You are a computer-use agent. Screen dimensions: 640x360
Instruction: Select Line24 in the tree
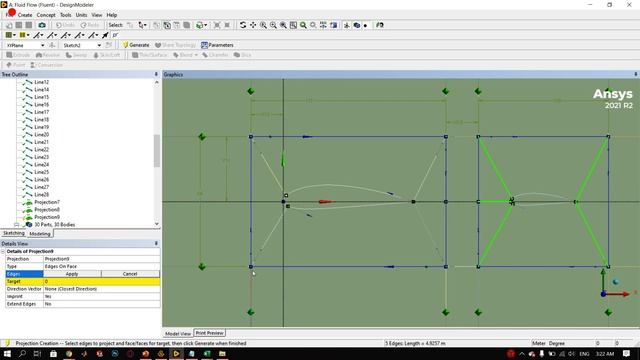42,164
